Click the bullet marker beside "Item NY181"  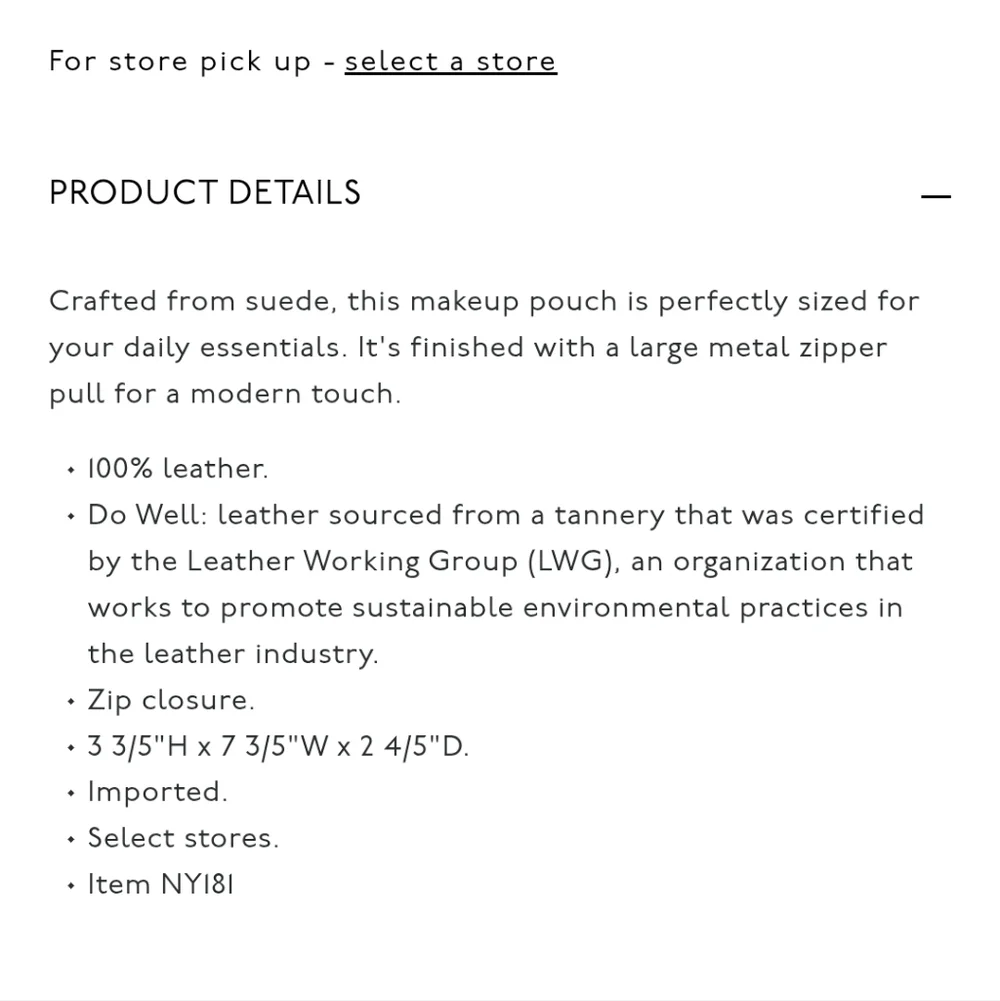click(71, 885)
